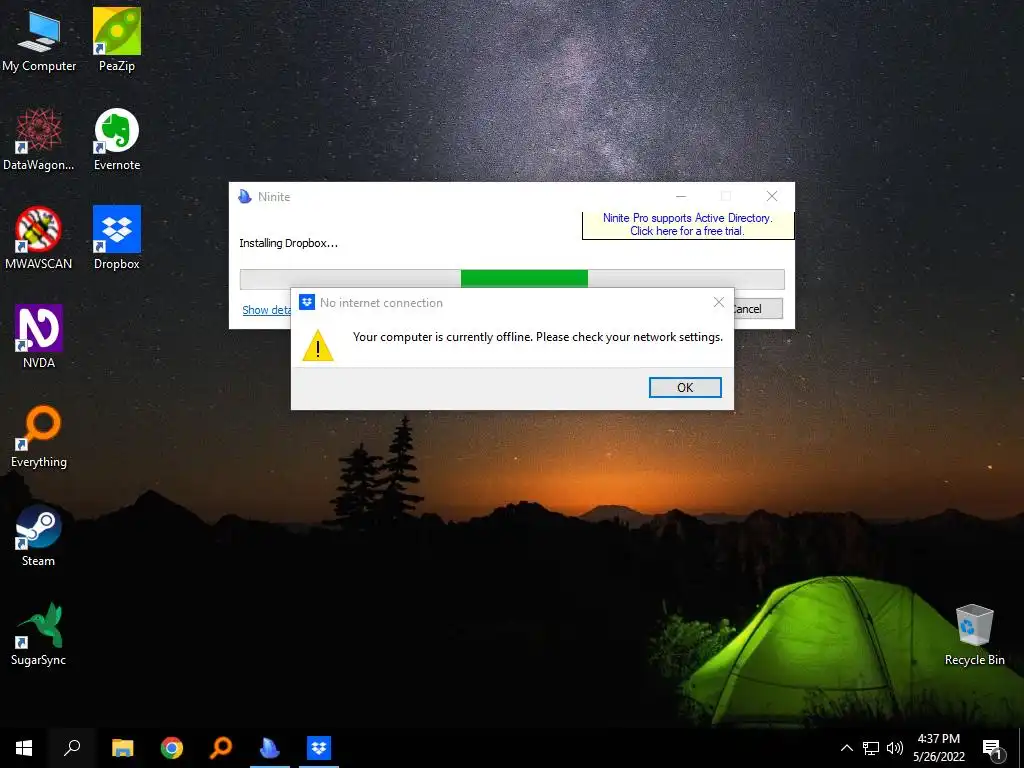Screen dimensions: 1024x768
Task: Click the Show details link in Ninite
Action: coord(266,310)
